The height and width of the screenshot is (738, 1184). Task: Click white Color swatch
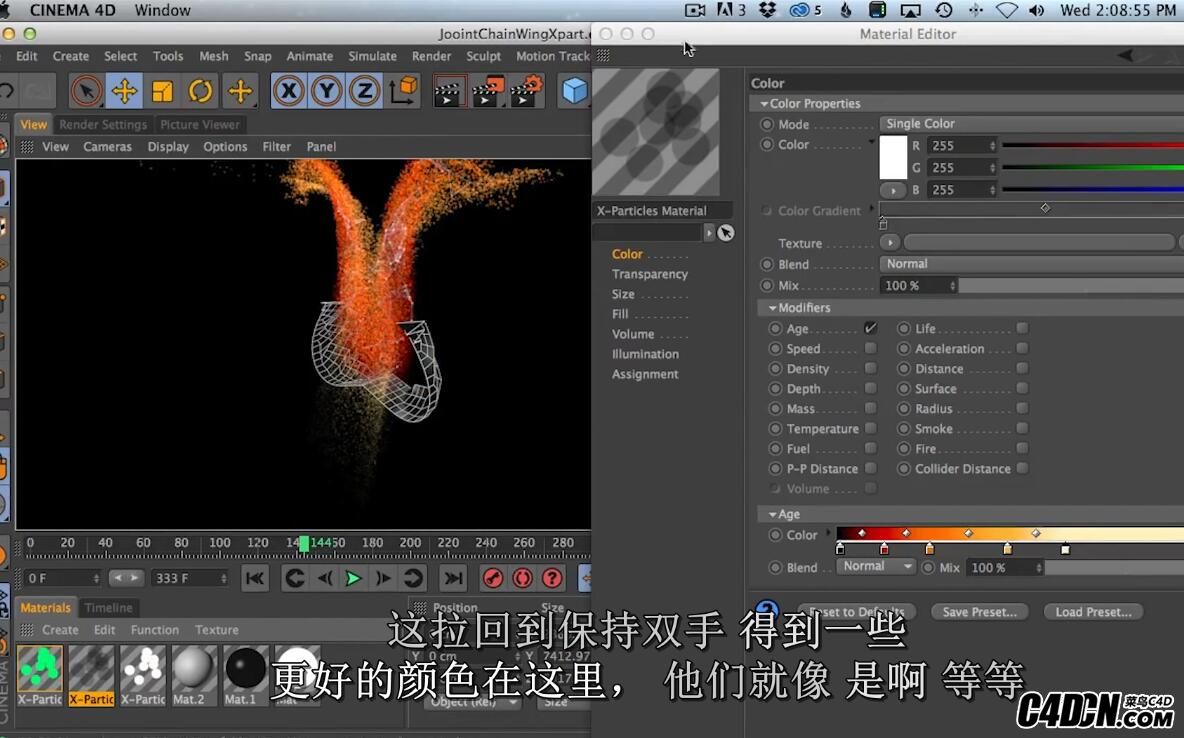pyautogui.click(x=893, y=157)
